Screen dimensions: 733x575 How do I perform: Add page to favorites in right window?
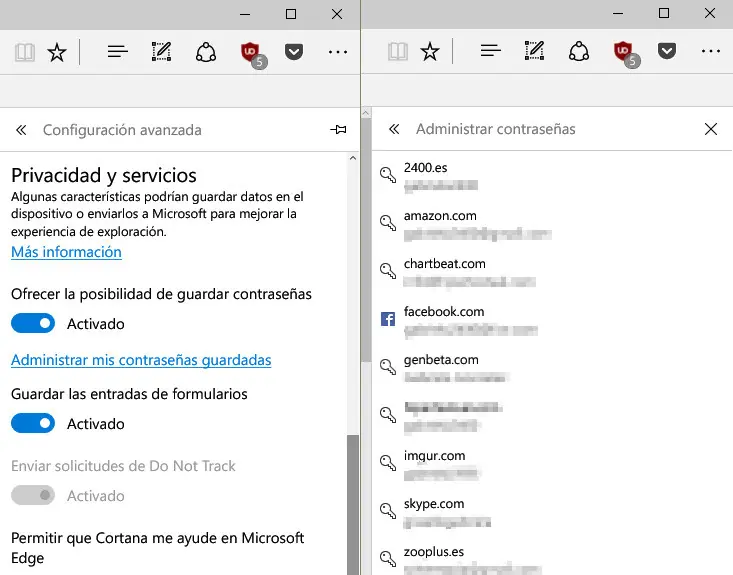pos(430,51)
